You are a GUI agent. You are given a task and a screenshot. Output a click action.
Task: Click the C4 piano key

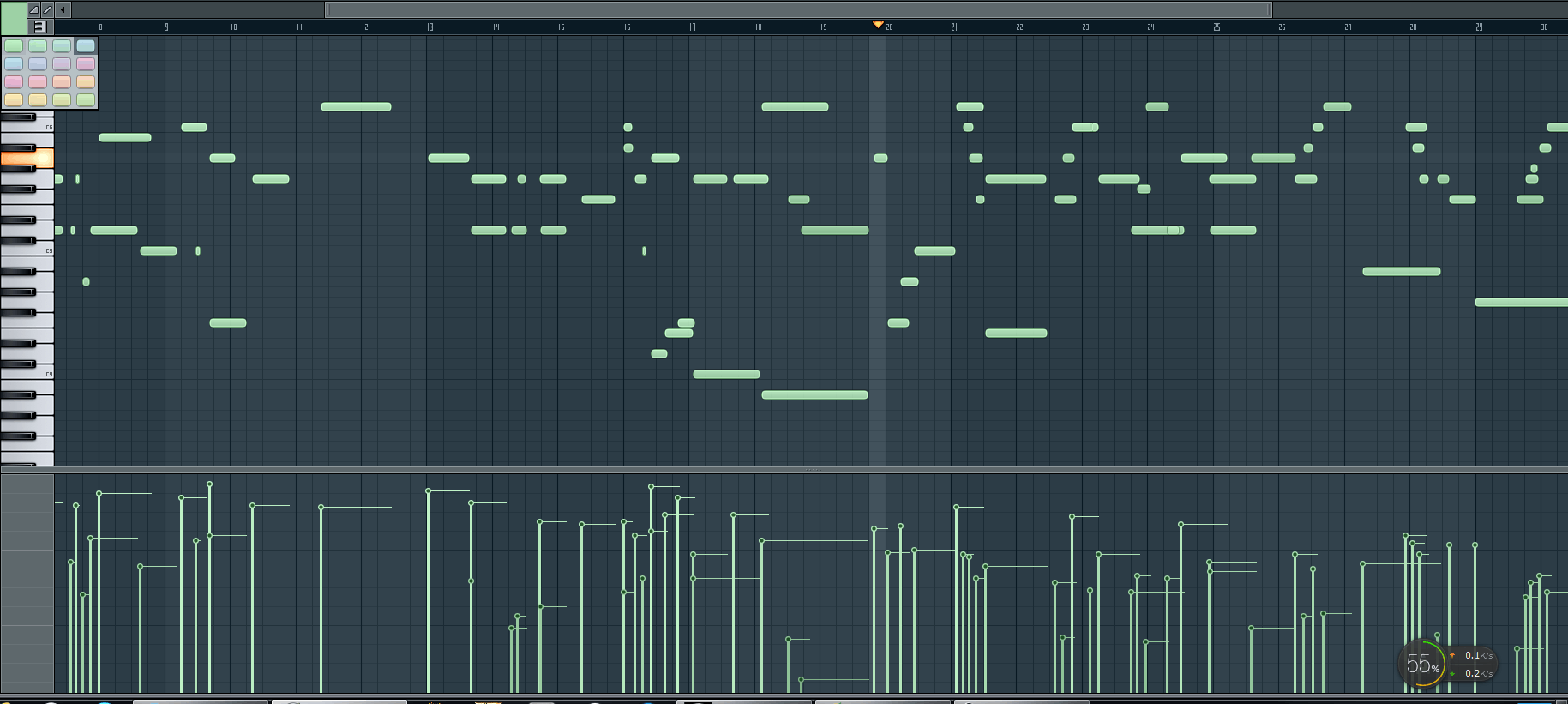pos(27,374)
